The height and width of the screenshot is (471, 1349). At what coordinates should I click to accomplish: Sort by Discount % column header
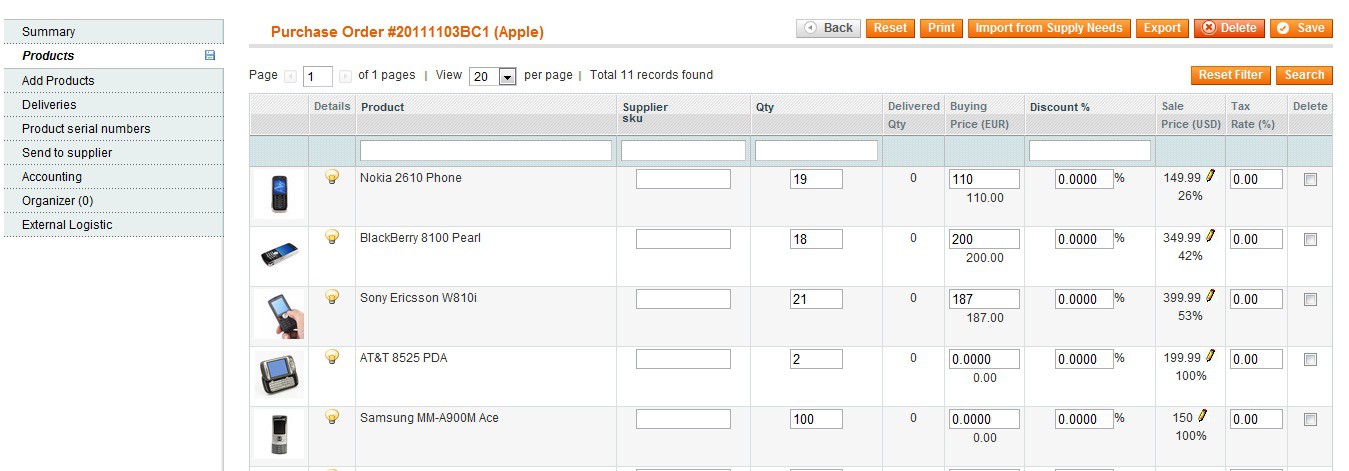(1060, 107)
